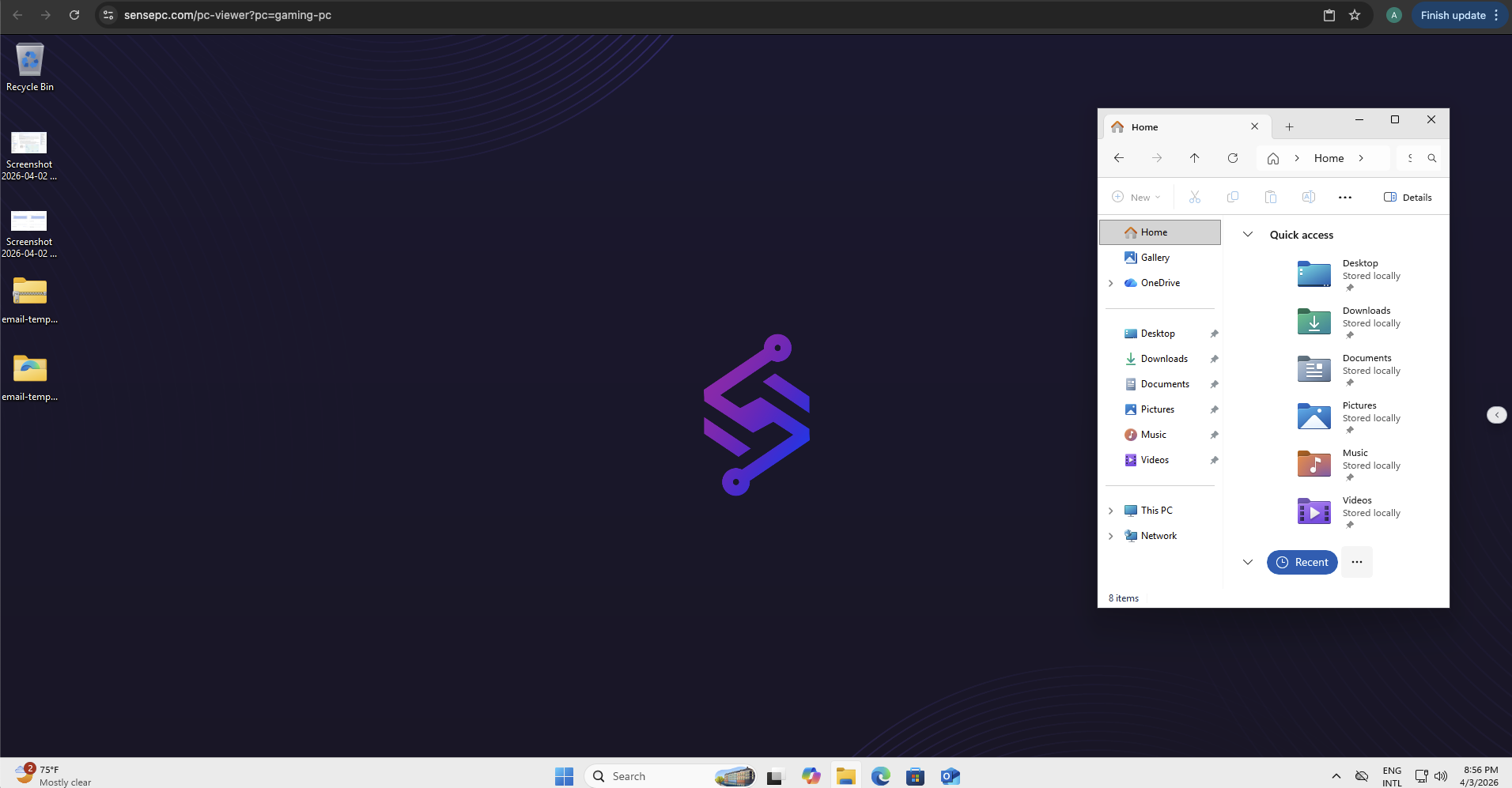Select Recycle Bin on the desktop
Viewport: 1512px width, 788px height.
30,68
